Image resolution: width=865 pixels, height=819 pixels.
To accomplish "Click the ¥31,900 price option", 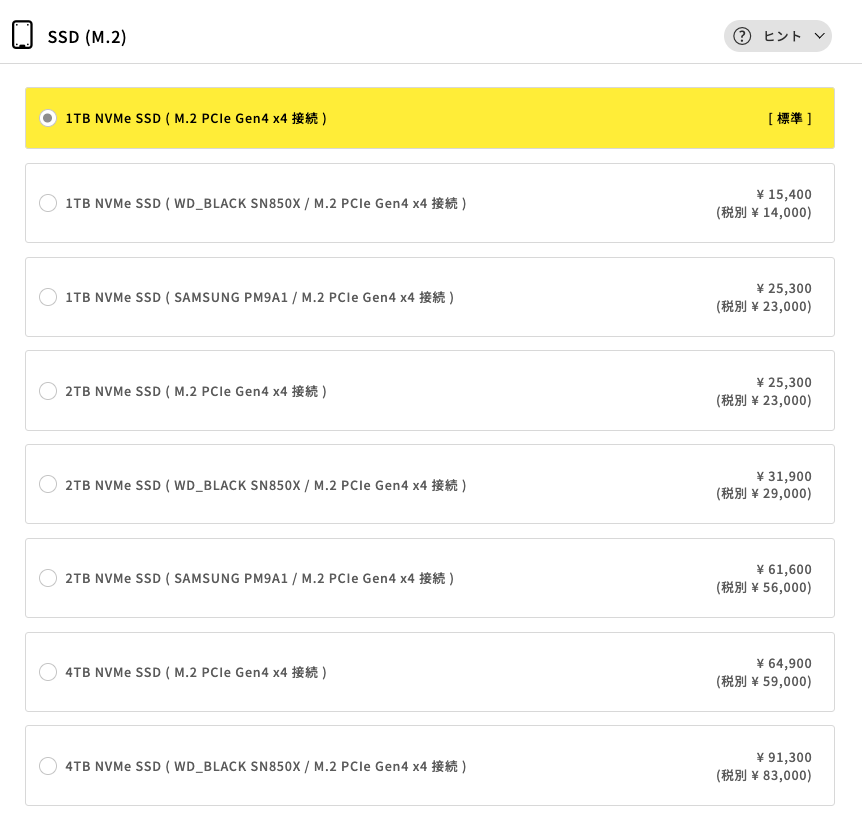I will (x=783, y=476).
